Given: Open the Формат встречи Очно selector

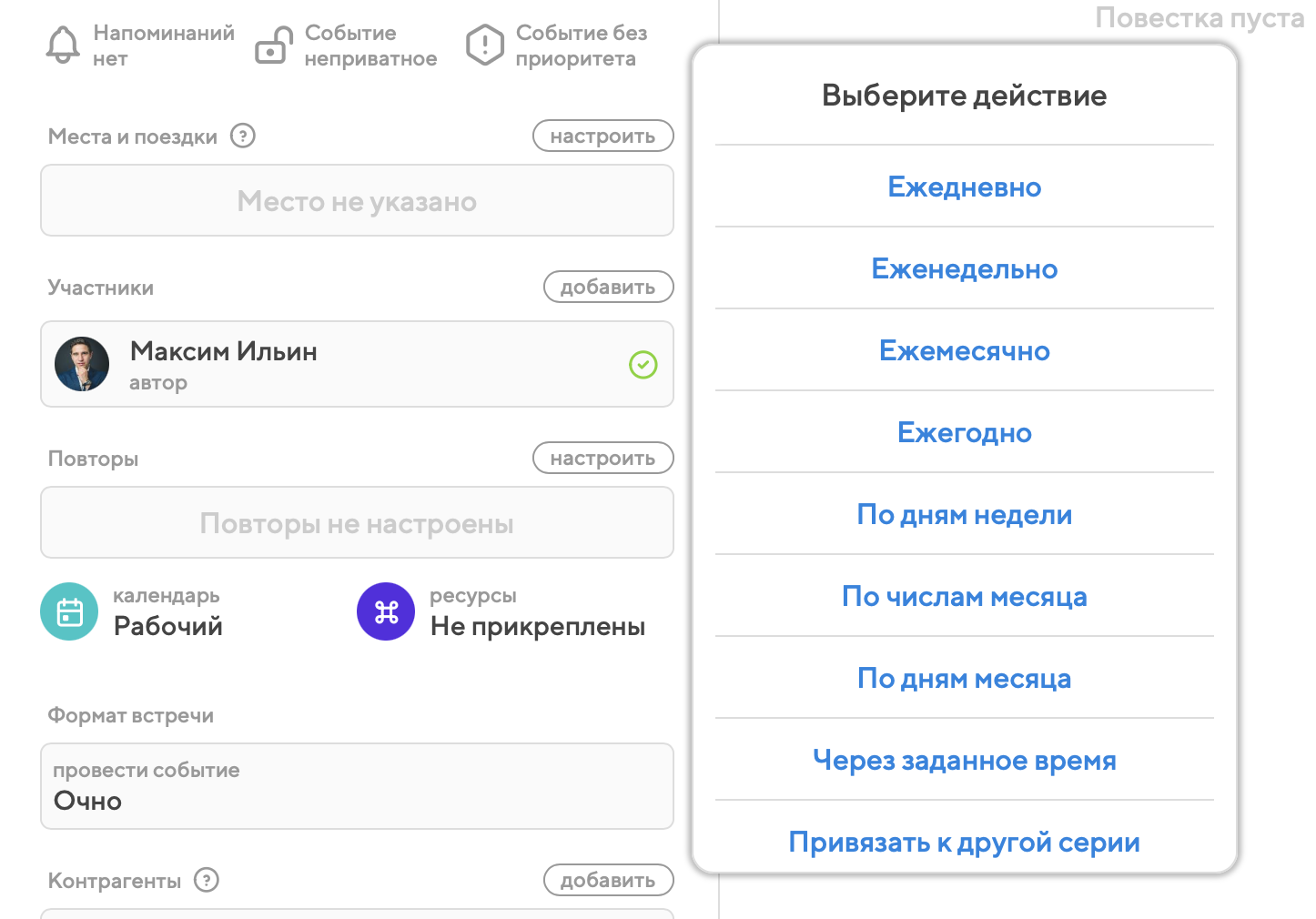Looking at the screenshot, I should 357,786.
